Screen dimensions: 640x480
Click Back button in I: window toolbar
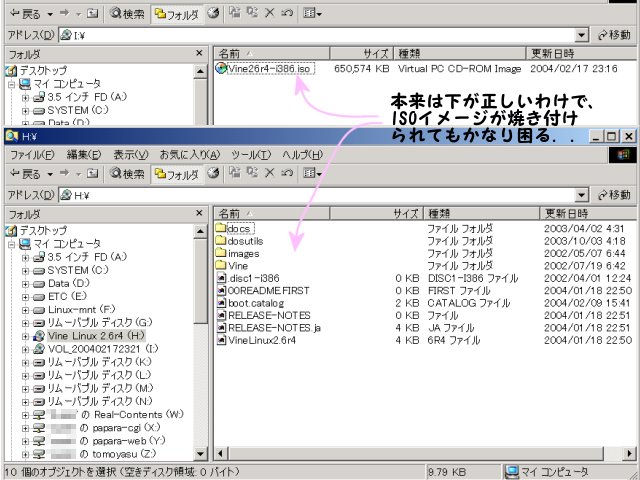(25, 14)
